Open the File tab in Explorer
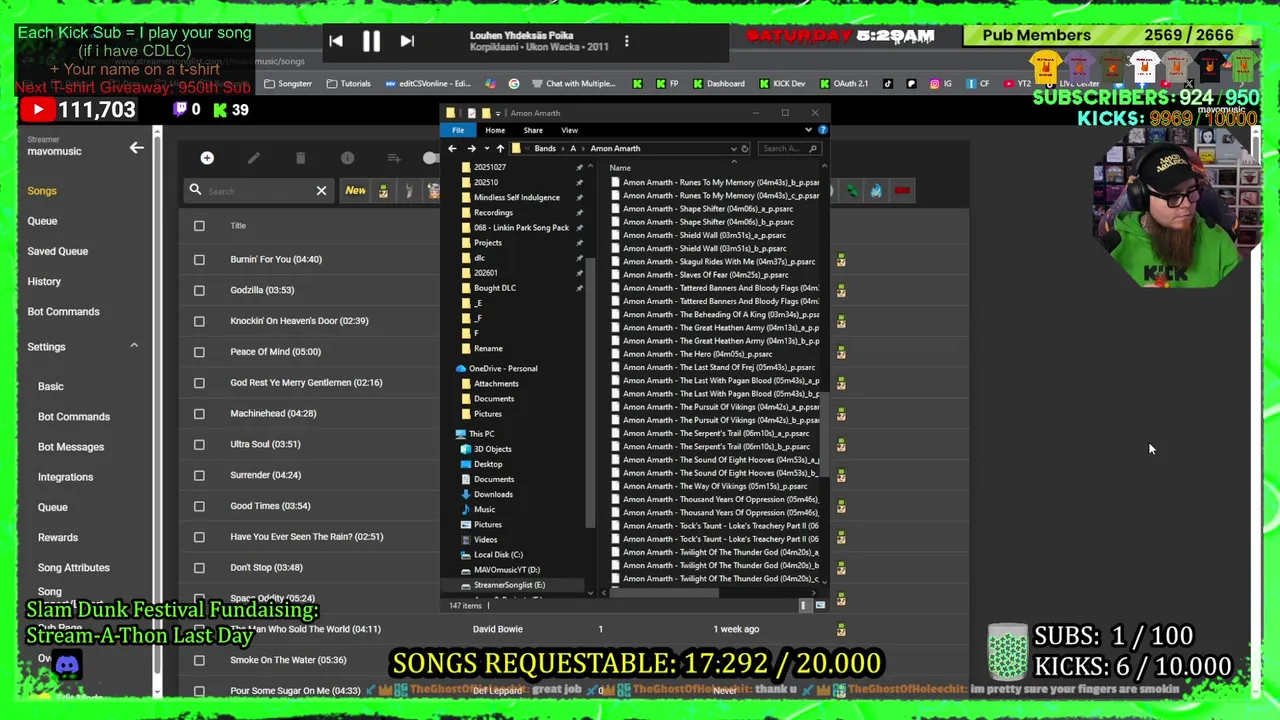The width and height of the screenshot is (1280, 720). pos(458,130)
